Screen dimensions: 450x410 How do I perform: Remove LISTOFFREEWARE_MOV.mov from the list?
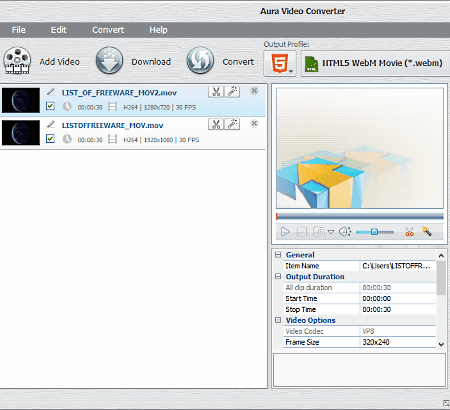click(x=254, y=123)
